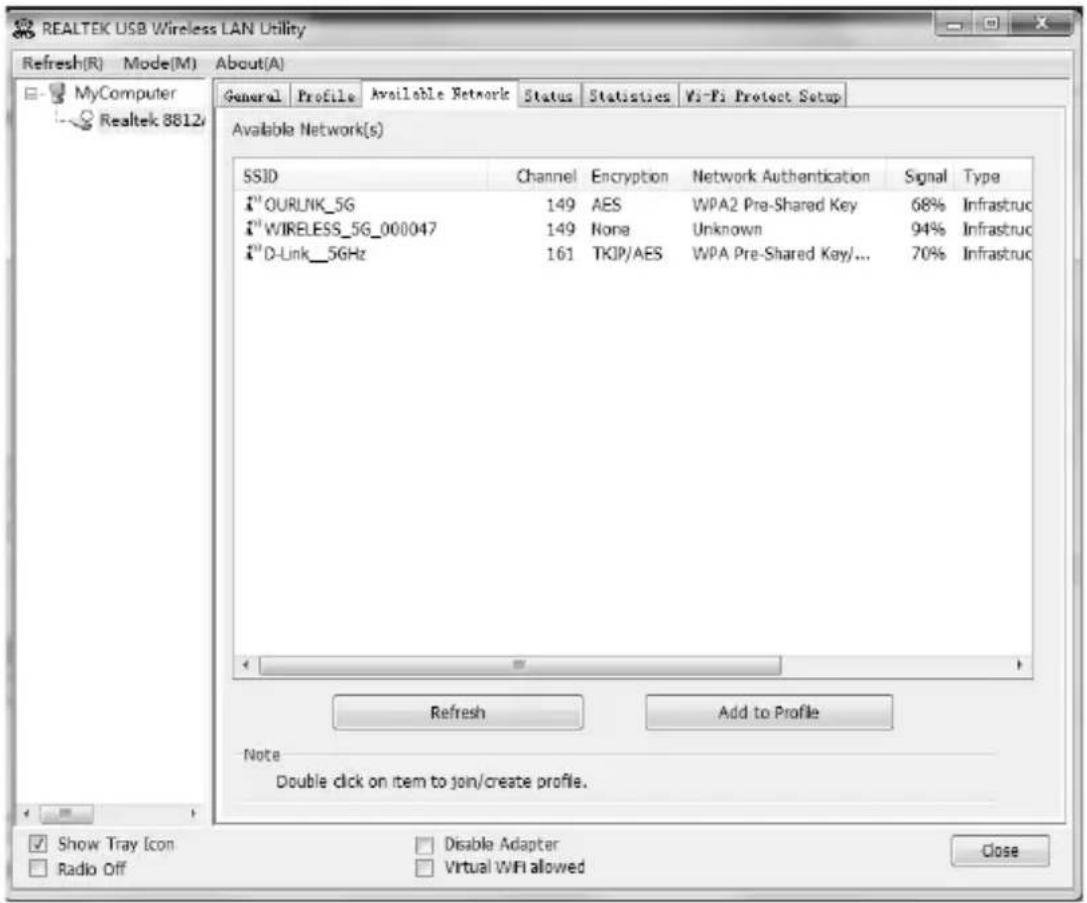Click the 94% signal value

click(x=928, y=229)
